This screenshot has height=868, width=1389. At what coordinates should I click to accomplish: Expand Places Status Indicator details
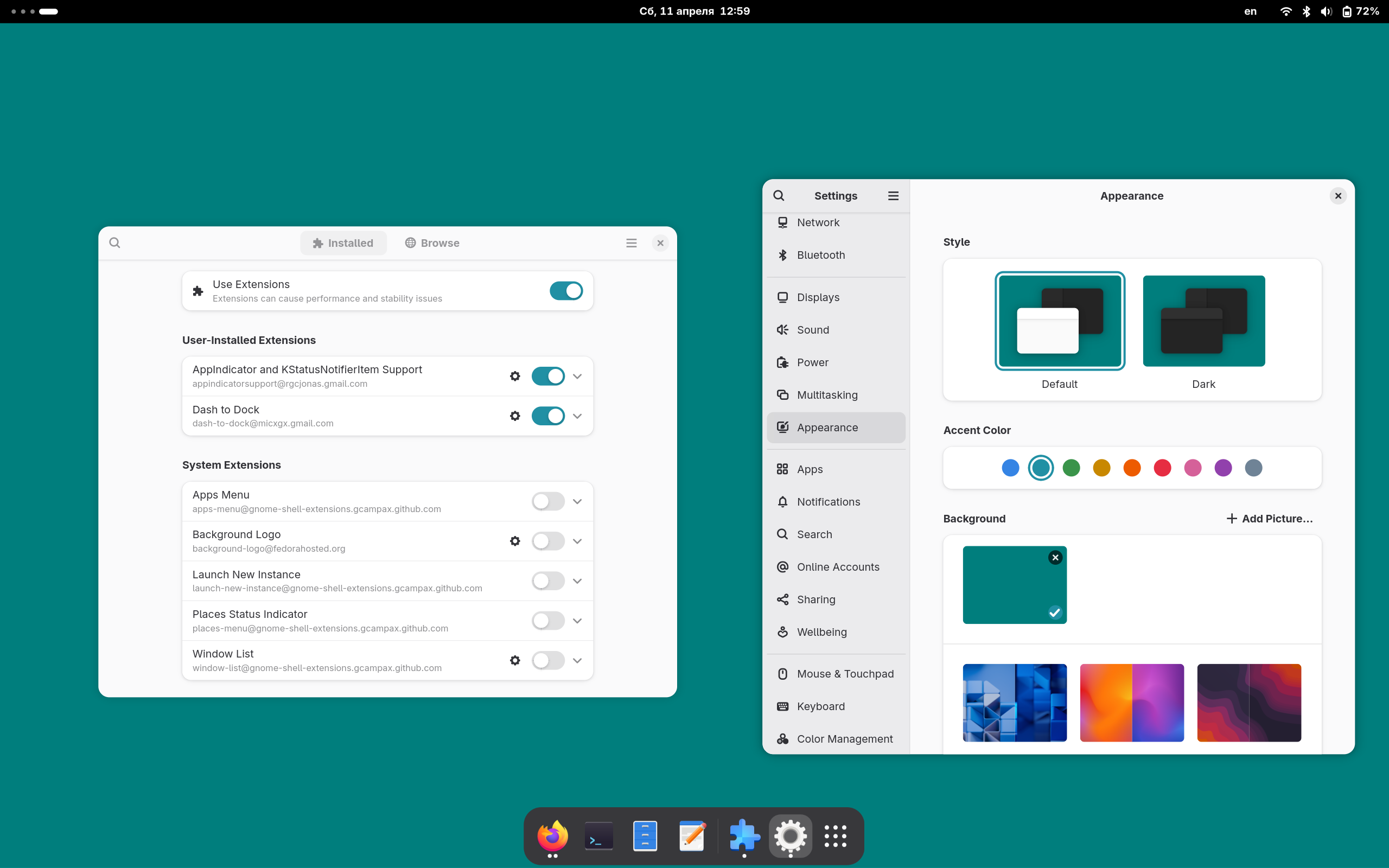577,621
